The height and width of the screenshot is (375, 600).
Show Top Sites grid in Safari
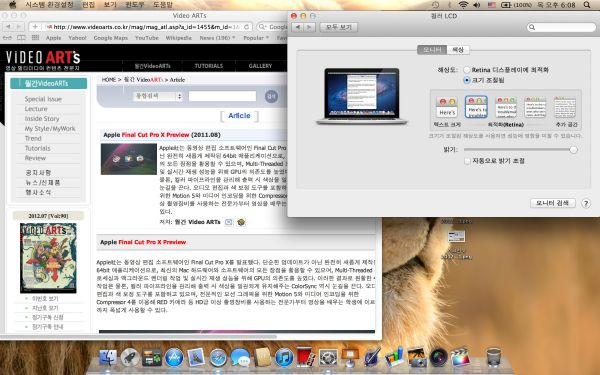35,38
